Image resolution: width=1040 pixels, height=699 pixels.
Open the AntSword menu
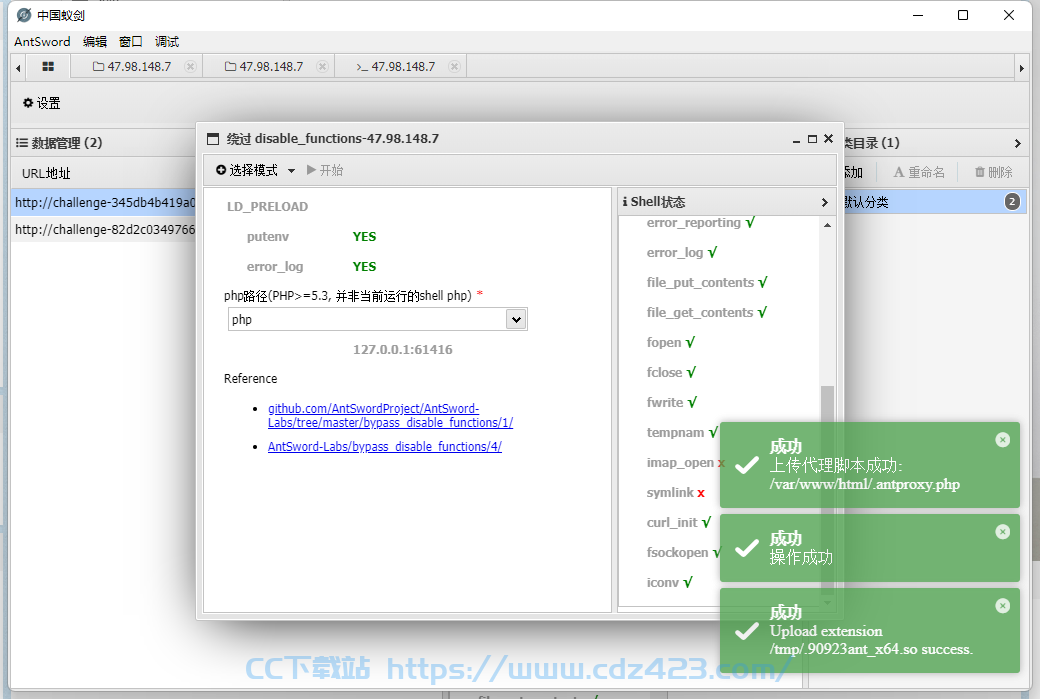point(42,41)
